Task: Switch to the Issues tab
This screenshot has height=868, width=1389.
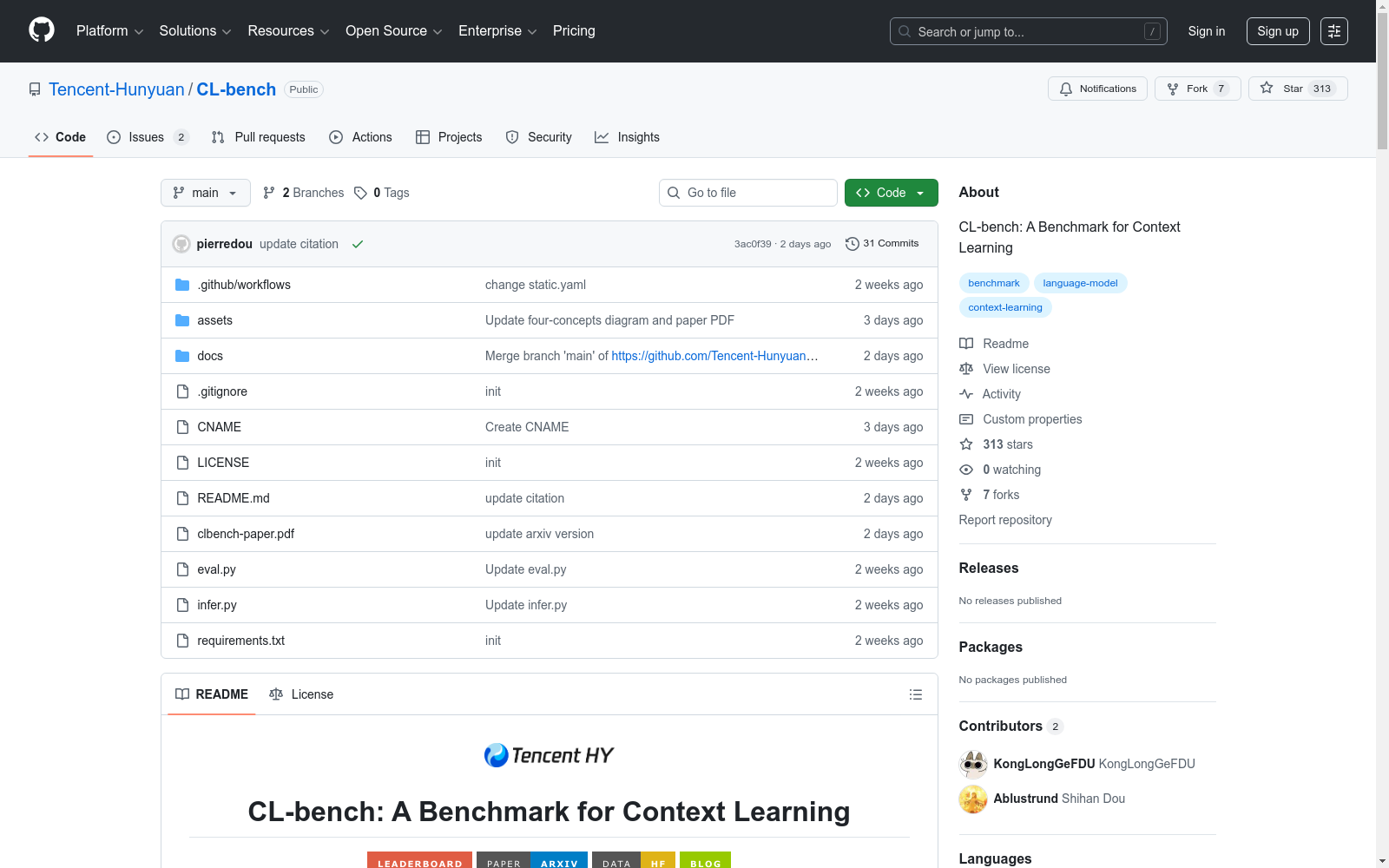Action: click(148, 137)
